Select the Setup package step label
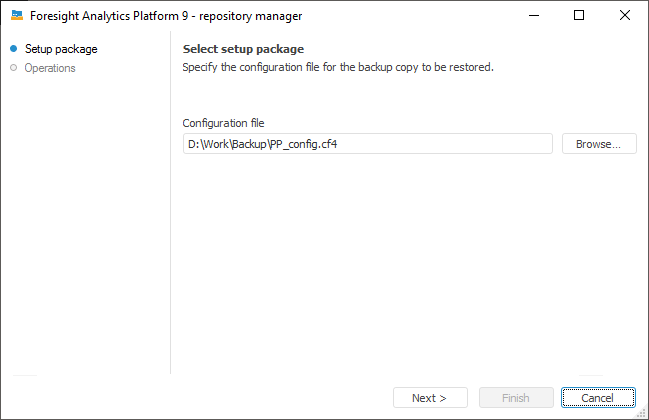Screen dimensions: 649x420 point(61,49)
